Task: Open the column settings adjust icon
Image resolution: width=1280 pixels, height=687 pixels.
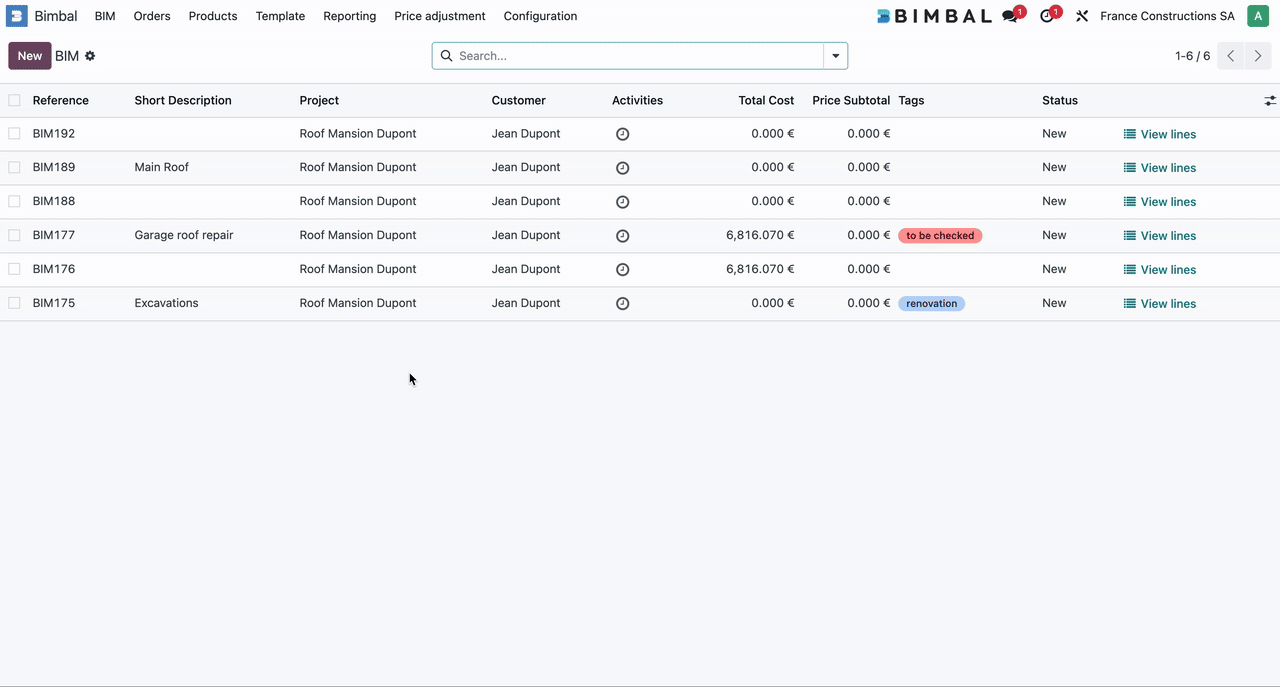Action: click(x=1269, y=101)
